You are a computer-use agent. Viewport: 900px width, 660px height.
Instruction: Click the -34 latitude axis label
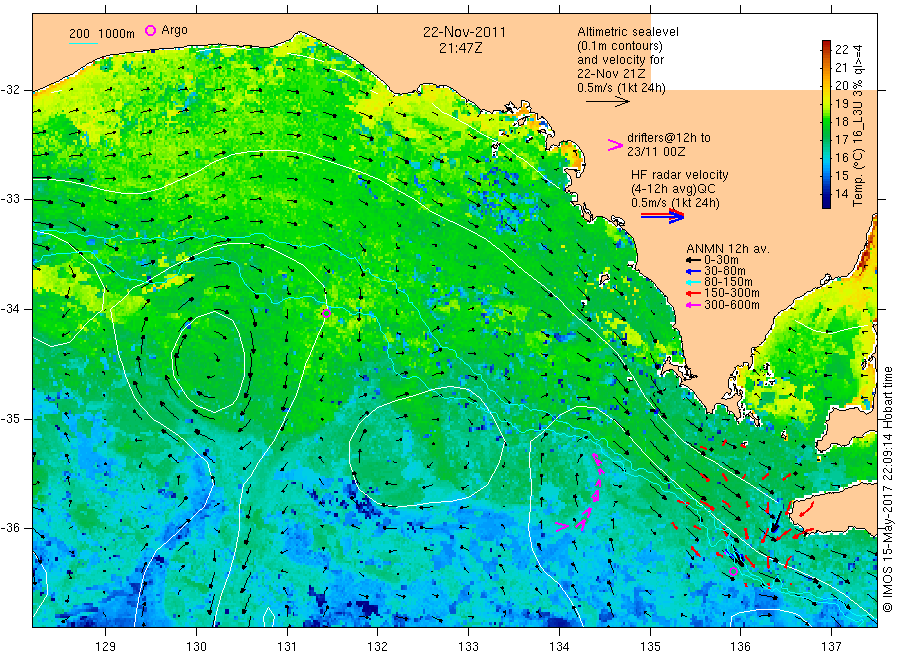tap(11, 309)
